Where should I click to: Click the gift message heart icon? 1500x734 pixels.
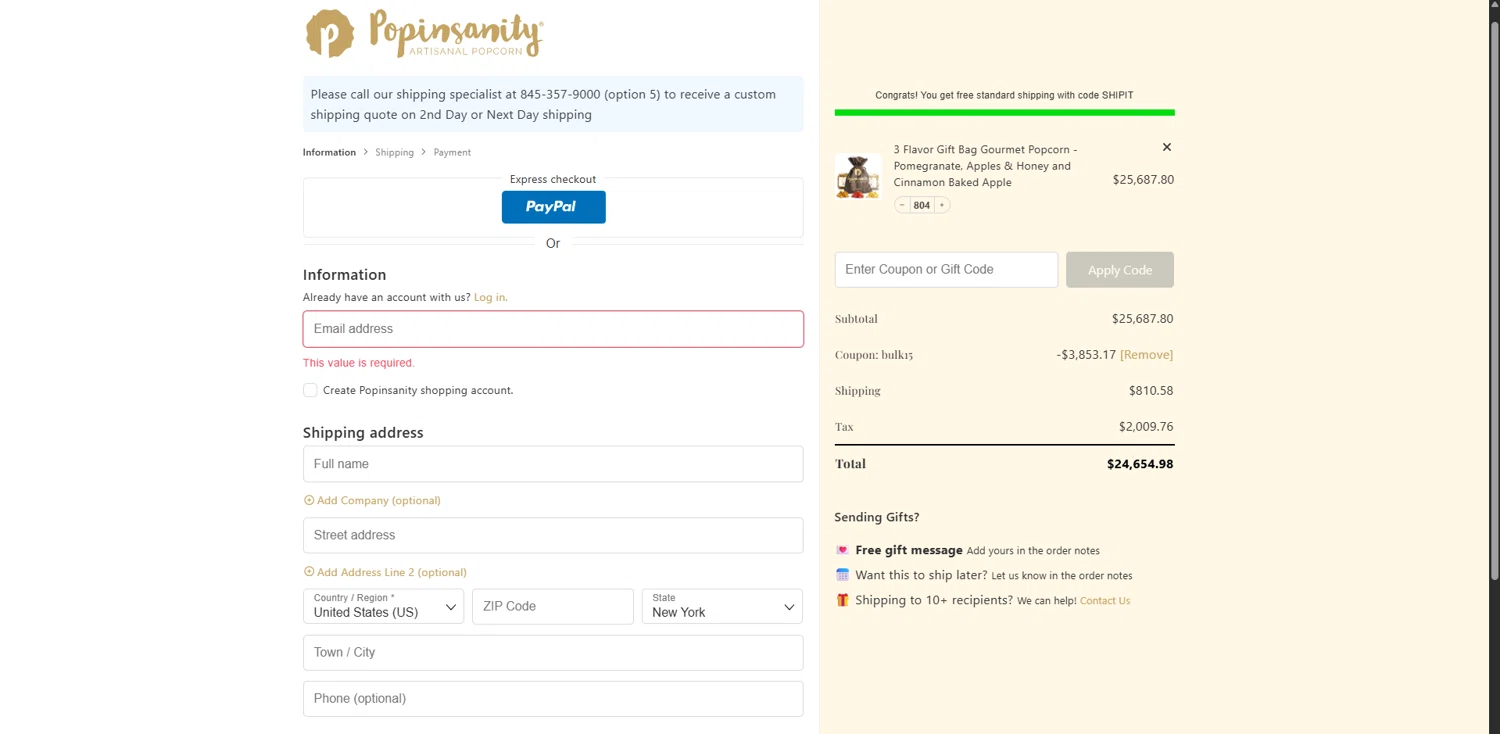pos(842,550)
